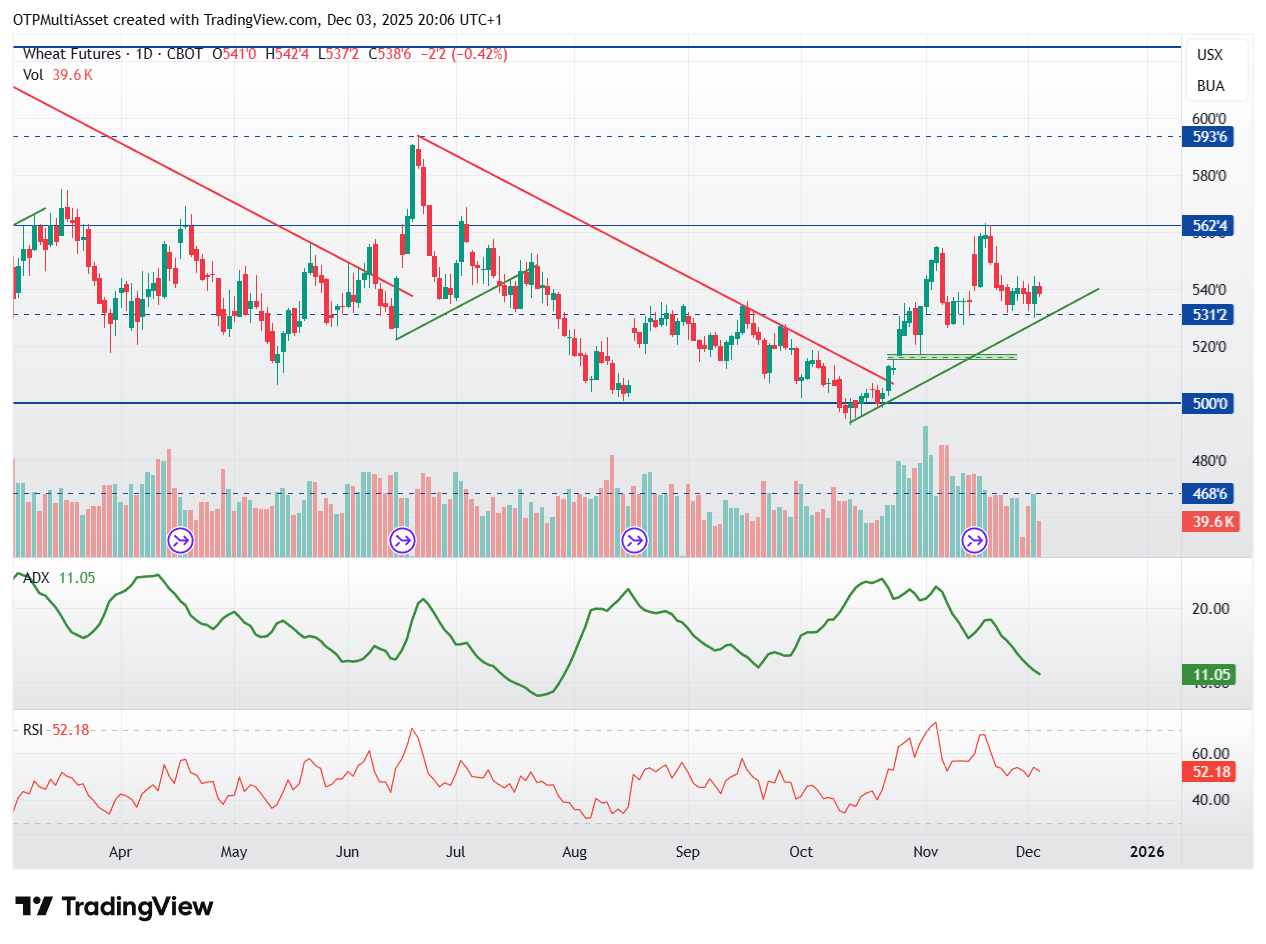Click the November contract rollover marker icon
Screen dimensions: 1266x944
coord(974,541)
